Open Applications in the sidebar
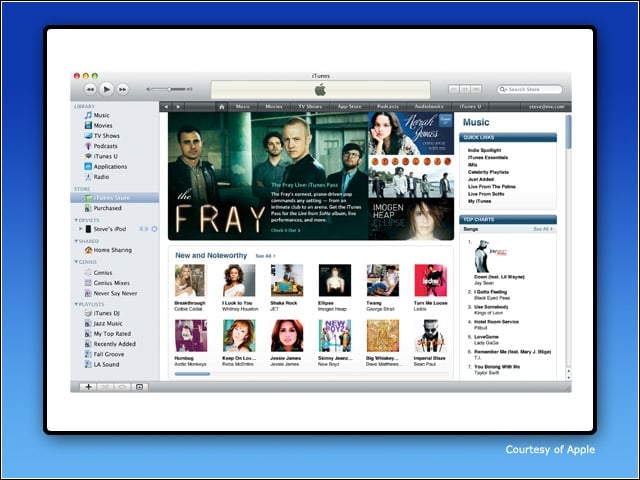The height and width of the screenshot is (480, 640). (x=106, y=167)
